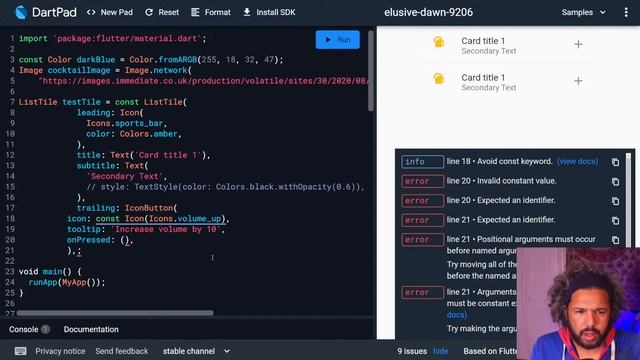The width and height of the screenshot is (640, 360).
Task: Switch to the Console tab
Action: (x=29, y=329)
